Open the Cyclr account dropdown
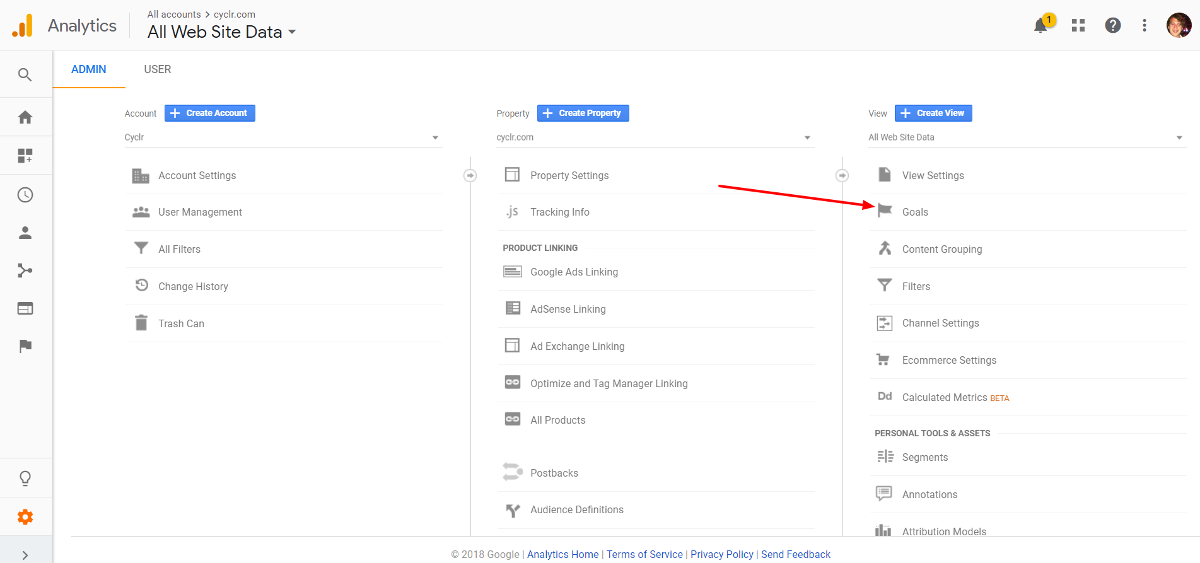Screen dimensions: 1200x563 283,138
